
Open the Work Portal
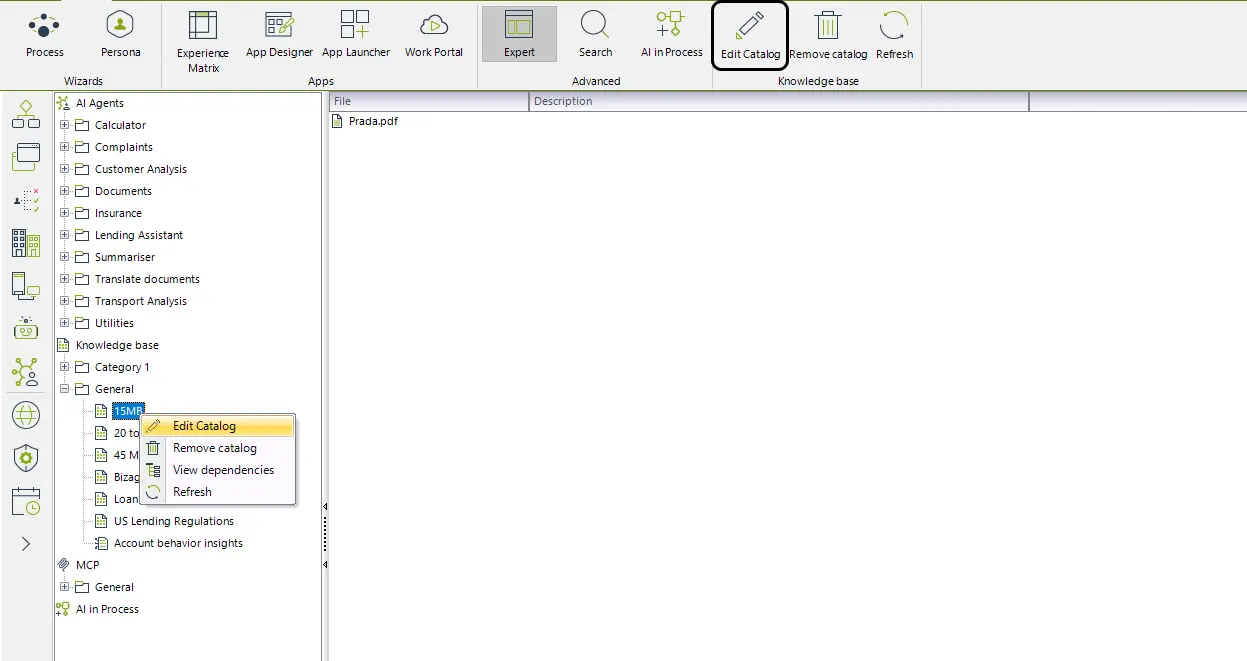tap(434, 36)
